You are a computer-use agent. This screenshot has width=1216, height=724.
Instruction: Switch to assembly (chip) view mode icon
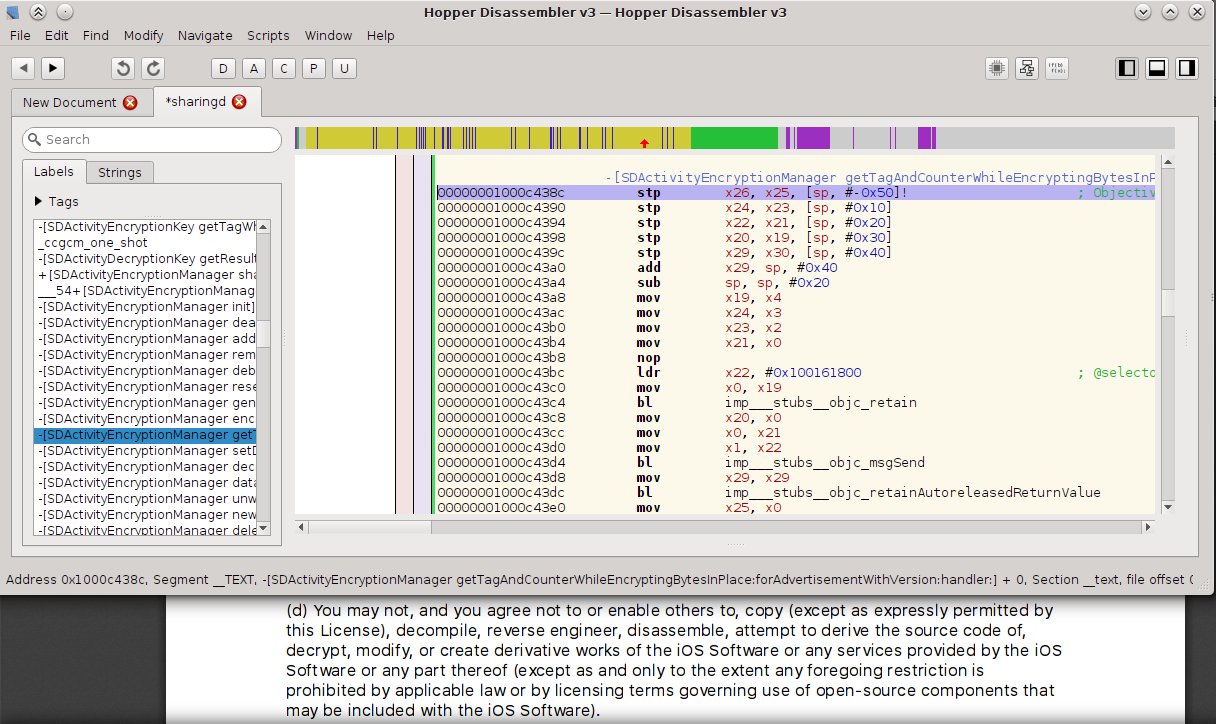(x=996, y=68)
